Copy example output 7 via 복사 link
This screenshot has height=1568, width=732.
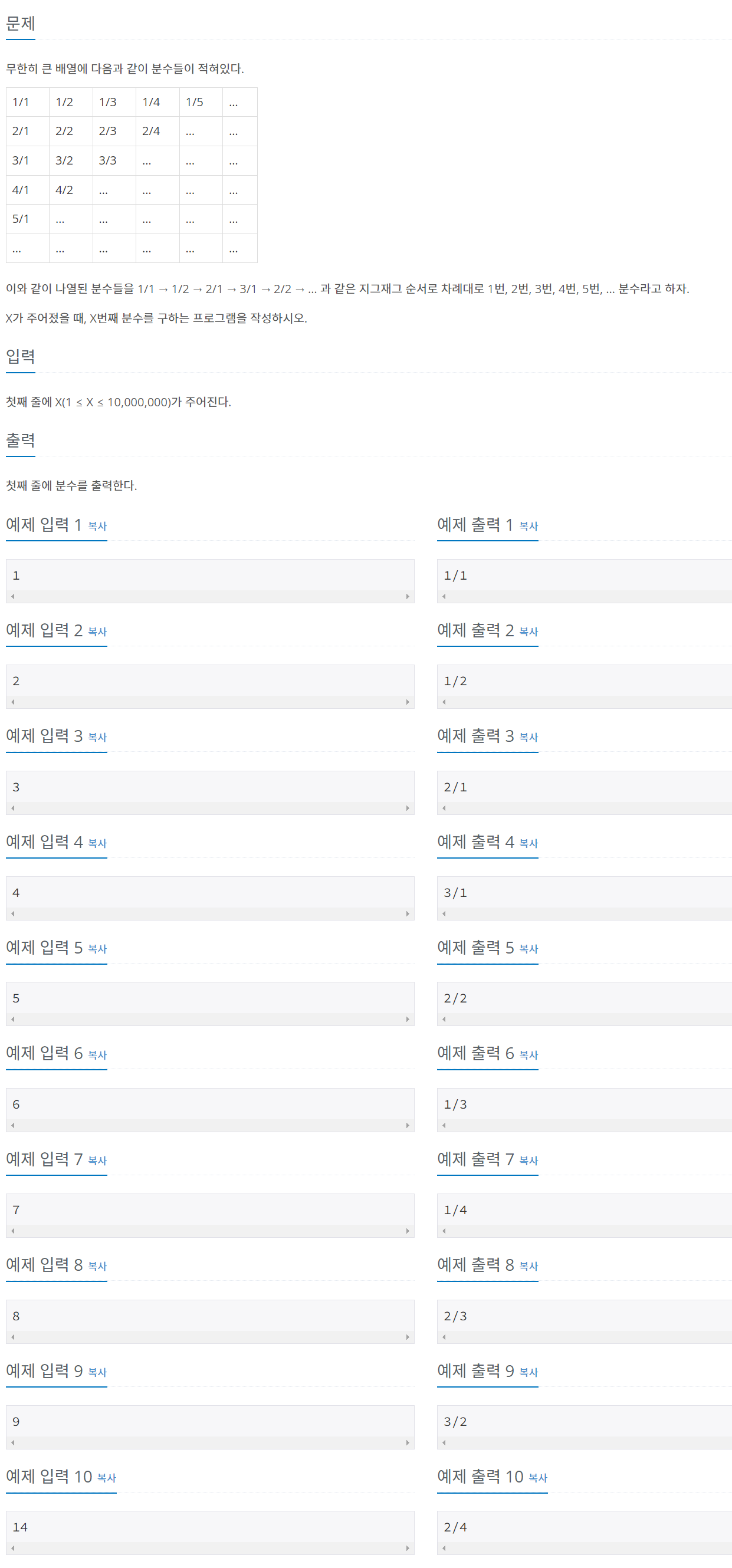pyautogui.click(x=529, y=1160)
